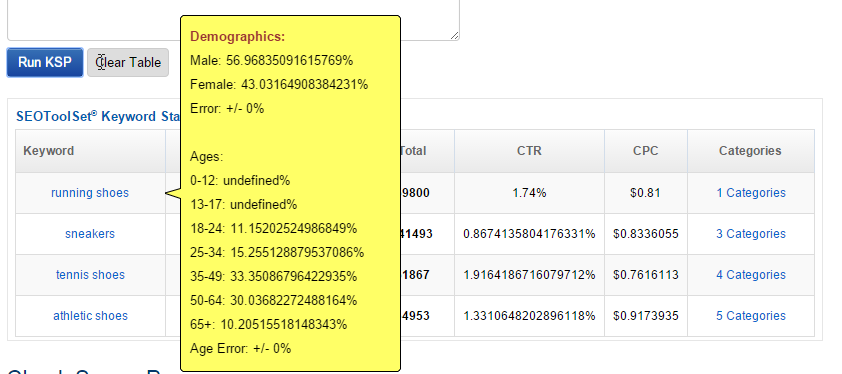Click the 25-34 age percentage line
The width and height of the screenshot is (842, 374).
point(277,253)
